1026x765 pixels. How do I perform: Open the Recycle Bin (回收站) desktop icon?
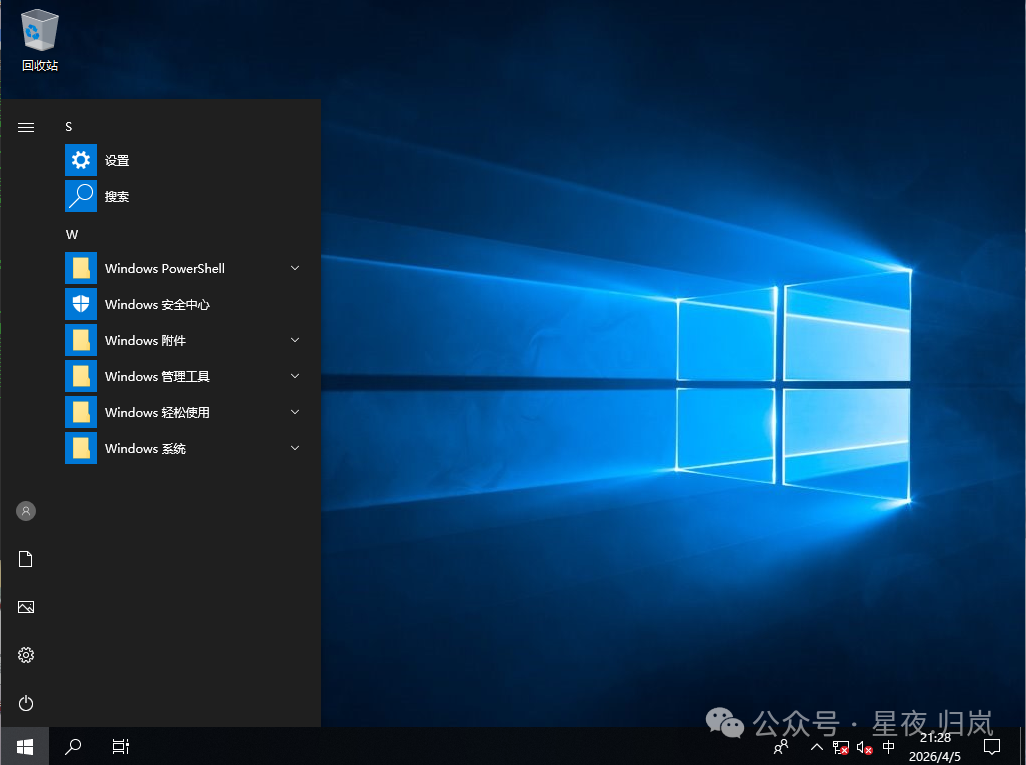[40, 41]
